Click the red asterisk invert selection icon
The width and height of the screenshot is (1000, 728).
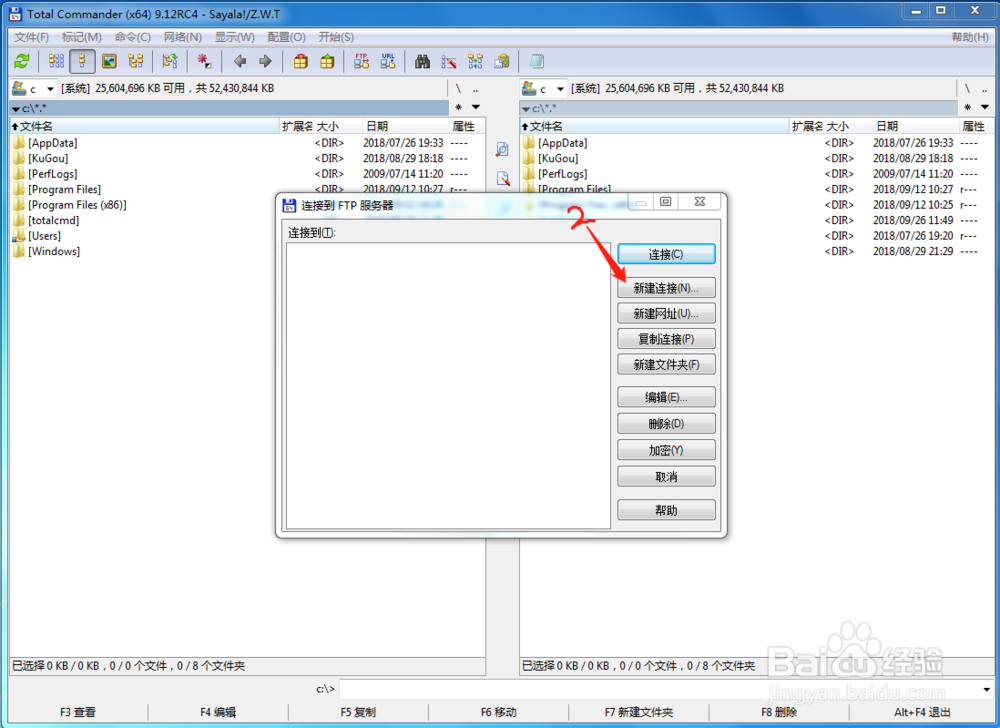tap(204, 61)
